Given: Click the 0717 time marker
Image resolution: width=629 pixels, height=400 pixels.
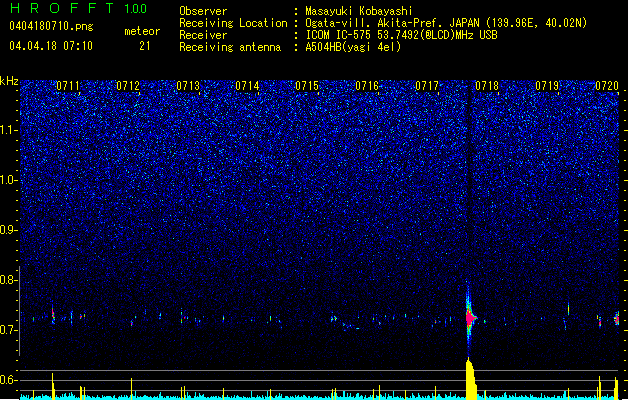Looking at the screenshot, I should pos(427,86).
